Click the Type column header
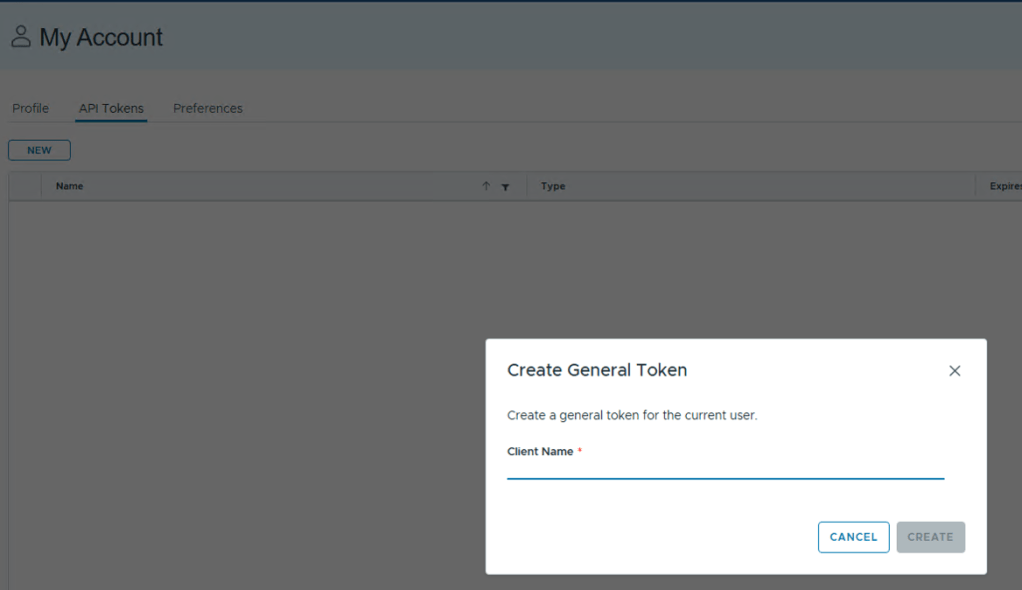This screenshot has width=1022, height=590. coord(553,186)
